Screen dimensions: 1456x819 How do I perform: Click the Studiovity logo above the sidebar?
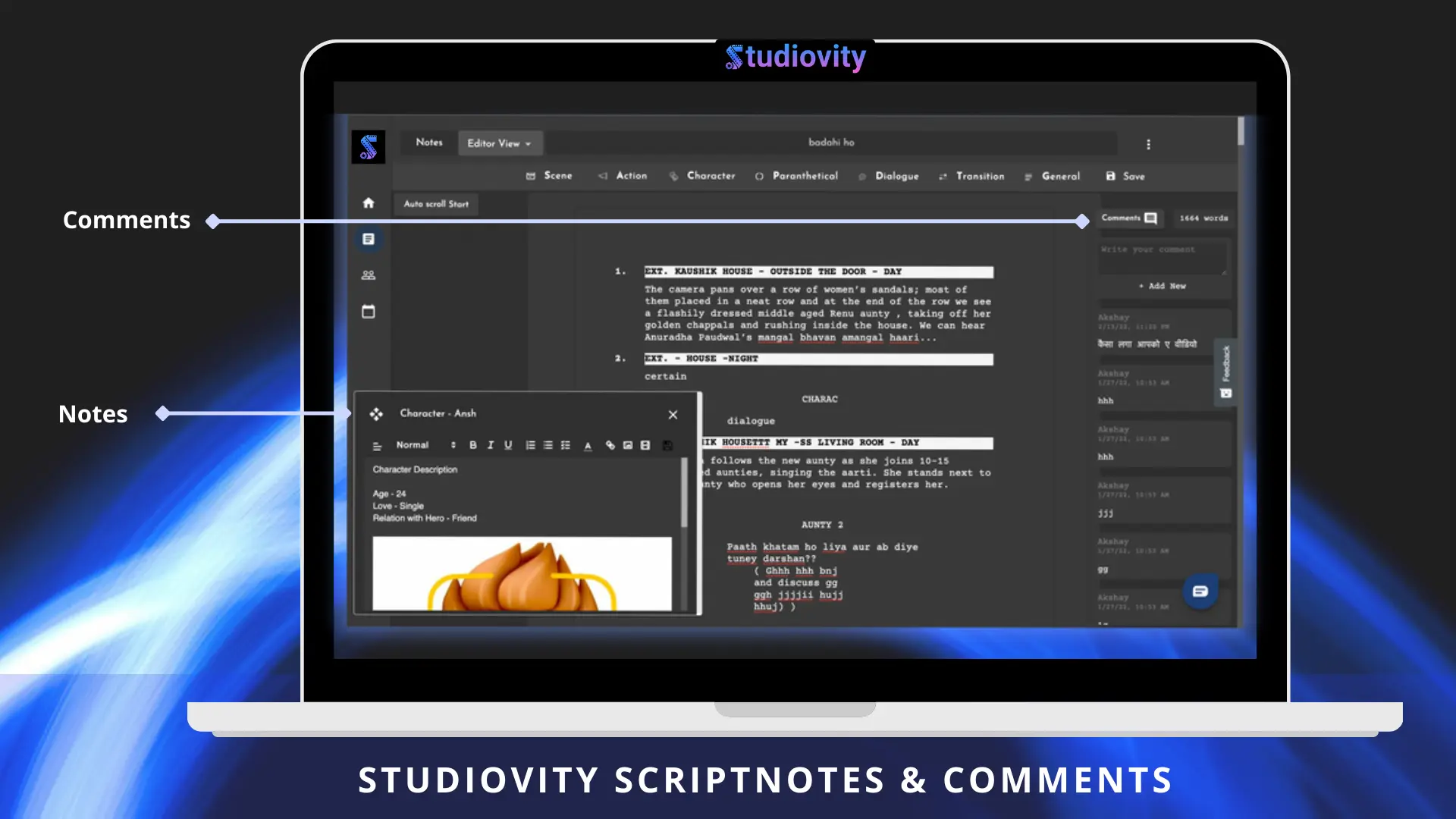(x=368, y=146)
